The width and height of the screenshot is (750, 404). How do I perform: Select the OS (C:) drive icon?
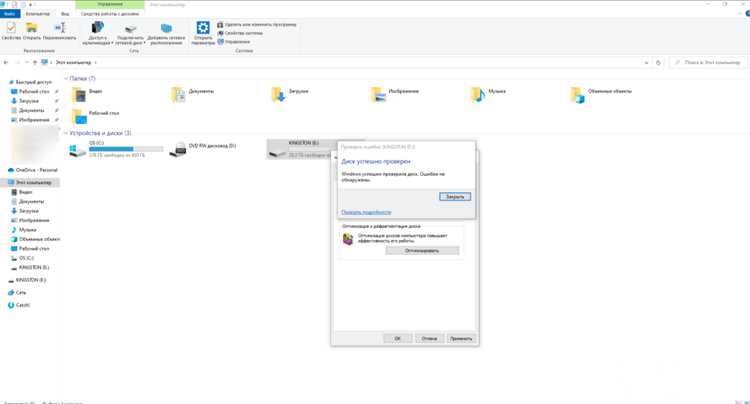click(77, 150)
